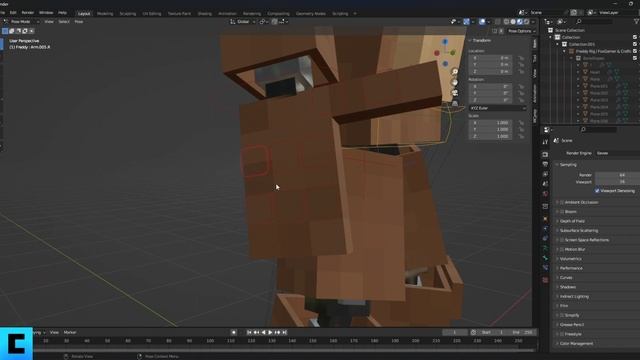
Task: Click the current frame number field
Action: click(455, 333)
